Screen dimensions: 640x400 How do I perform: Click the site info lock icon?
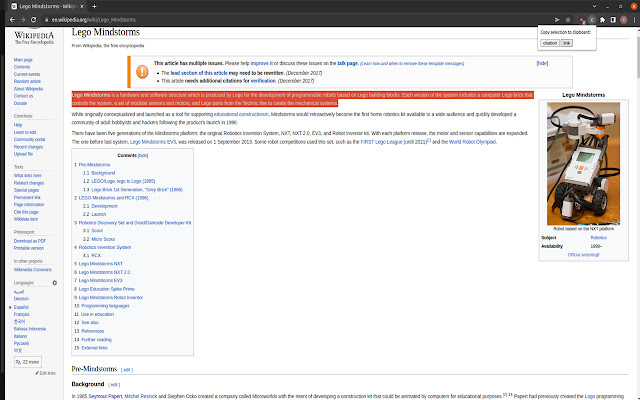47,20
